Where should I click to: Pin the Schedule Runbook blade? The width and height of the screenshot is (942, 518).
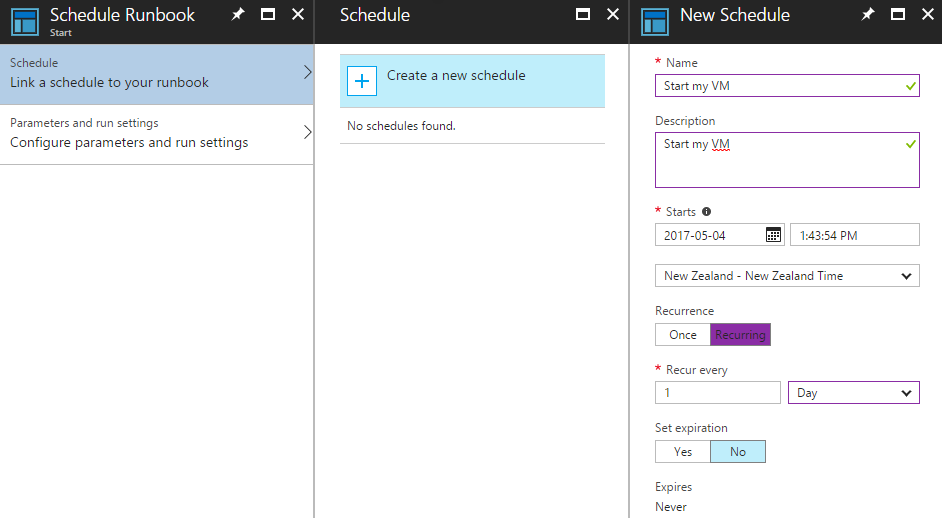pyautogui.click(x=238, y=14)
